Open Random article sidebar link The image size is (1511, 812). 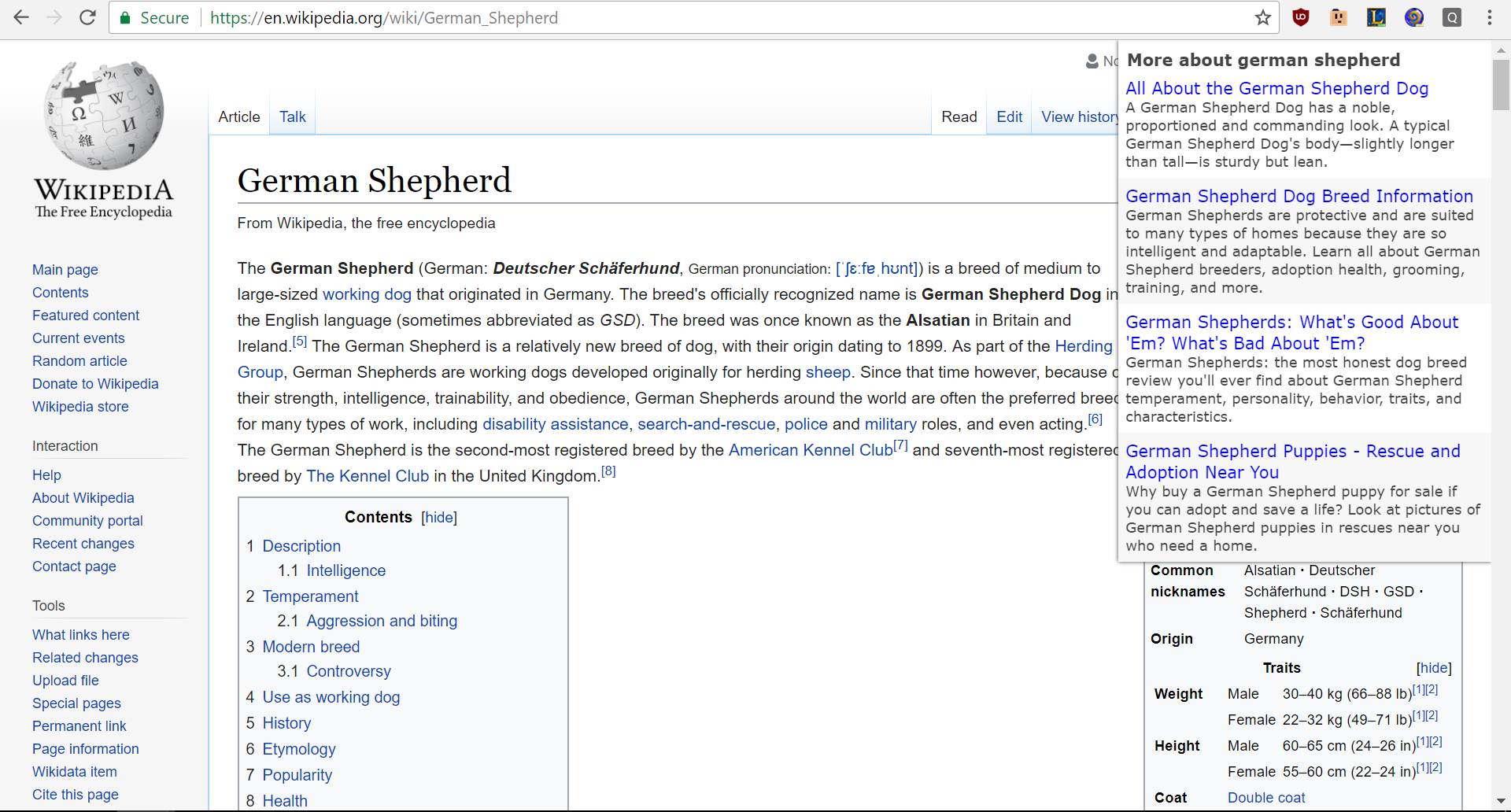[79, 361]
